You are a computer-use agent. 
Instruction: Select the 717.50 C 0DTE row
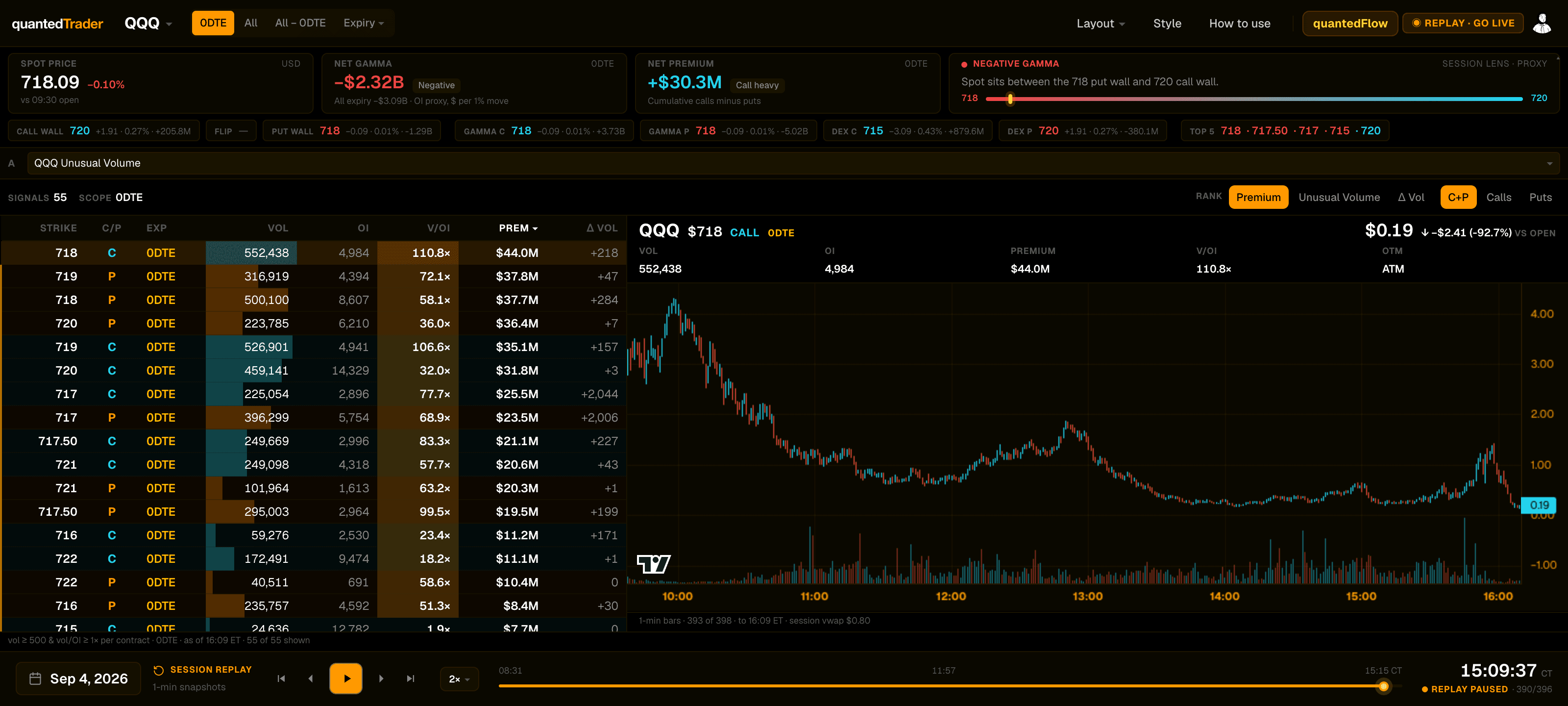click(314, 441)
